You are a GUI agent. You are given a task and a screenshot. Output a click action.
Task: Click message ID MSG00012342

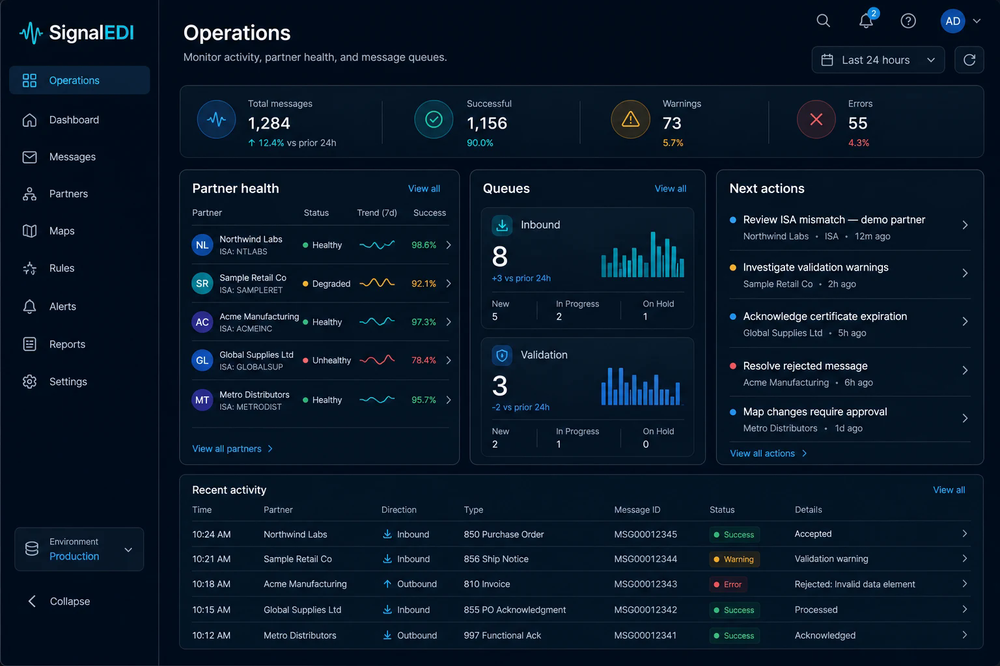tap(645, 610)
